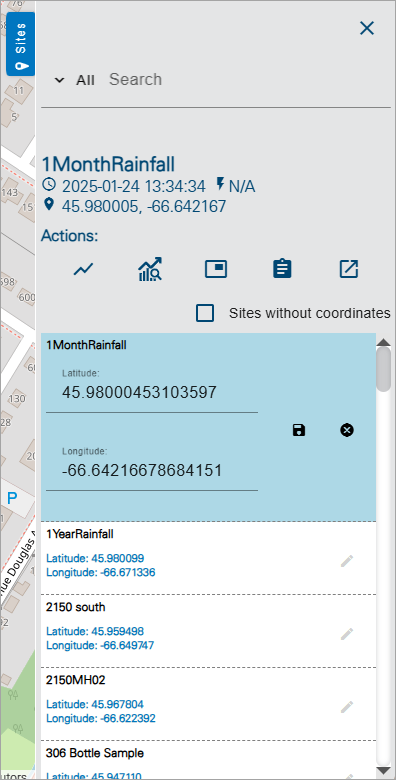Toggle Sites without coordinates checkbox

click(x=205, y=313)
